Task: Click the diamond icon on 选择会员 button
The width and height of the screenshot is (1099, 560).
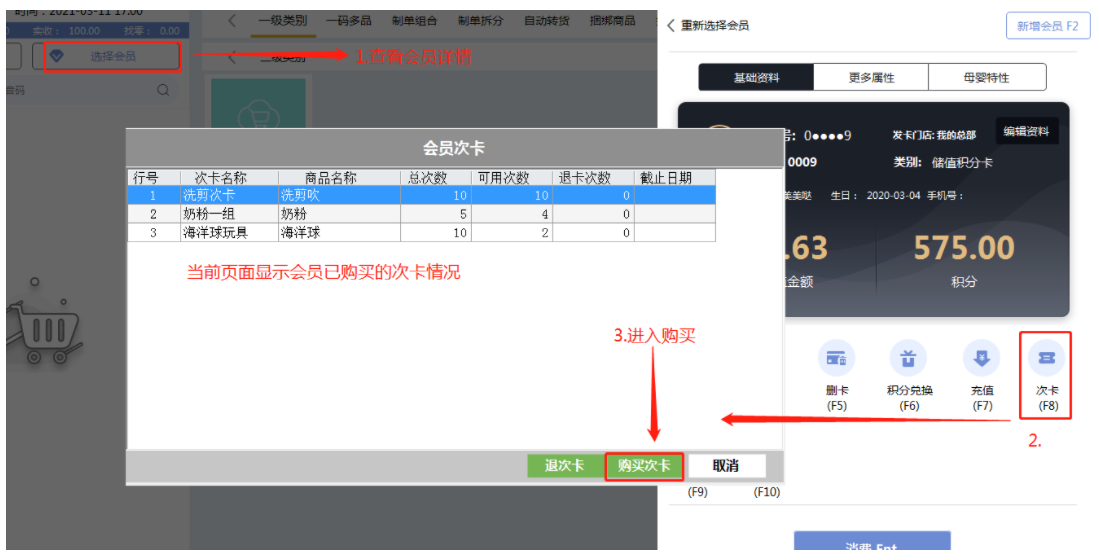Action: click(x=57, y=56)
